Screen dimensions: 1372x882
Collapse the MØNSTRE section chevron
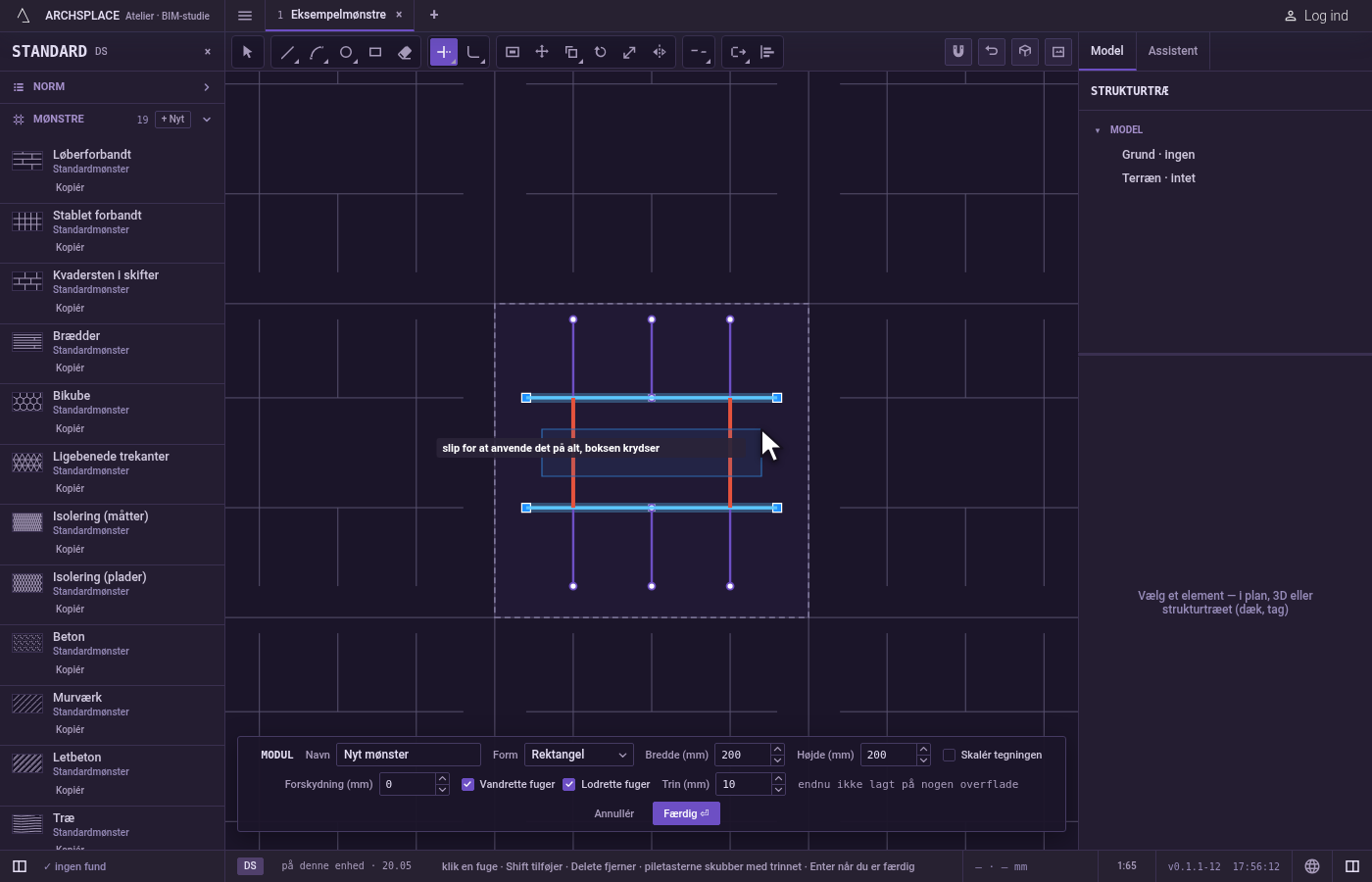pyautogui.click(x=207, y=120)
